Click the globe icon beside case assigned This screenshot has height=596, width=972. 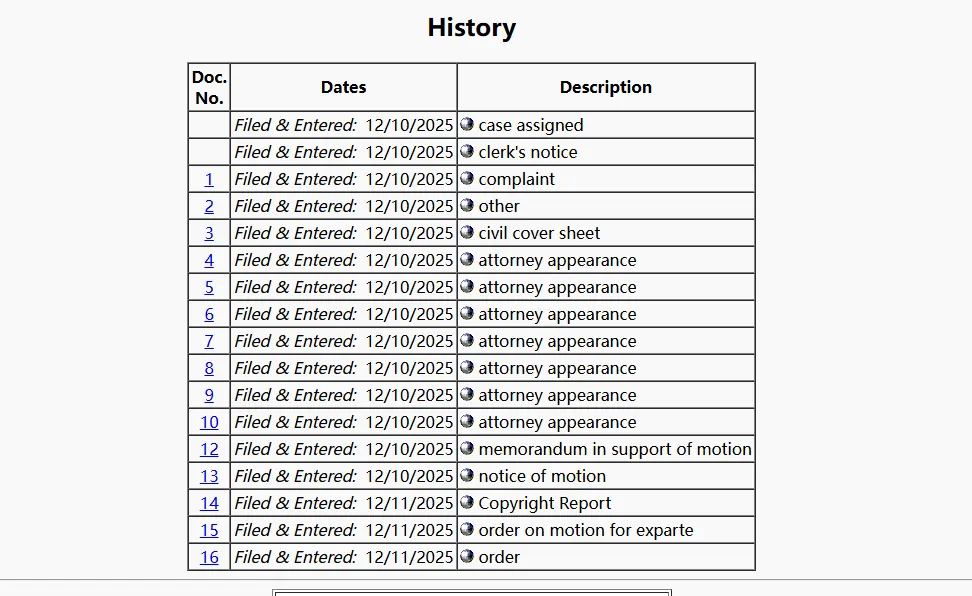pos(467,125)
